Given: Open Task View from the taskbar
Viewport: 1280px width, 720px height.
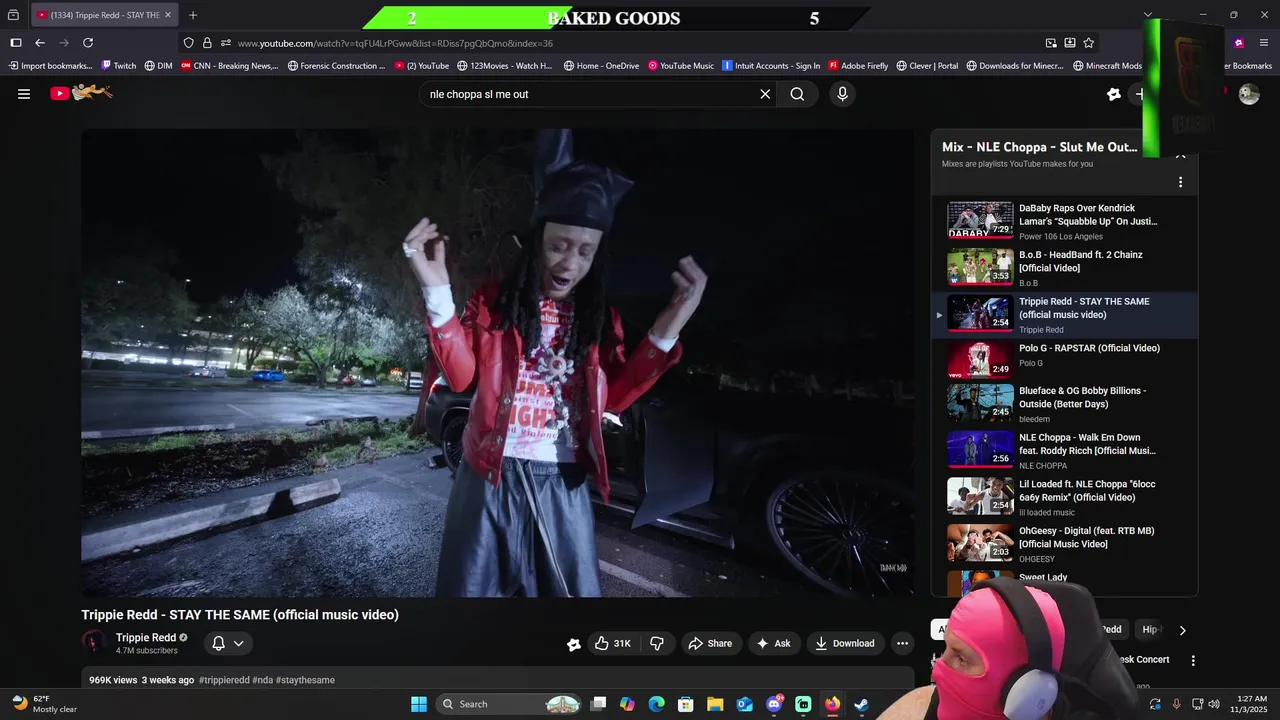Looking at the screenshot, I should 598,704.
